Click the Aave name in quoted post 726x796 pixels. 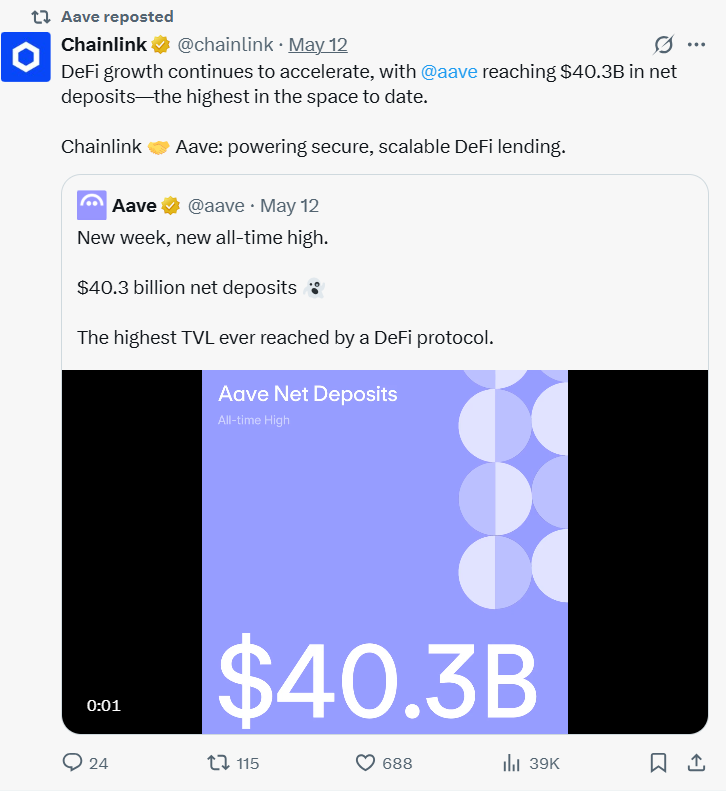click(x=134, y=206)
